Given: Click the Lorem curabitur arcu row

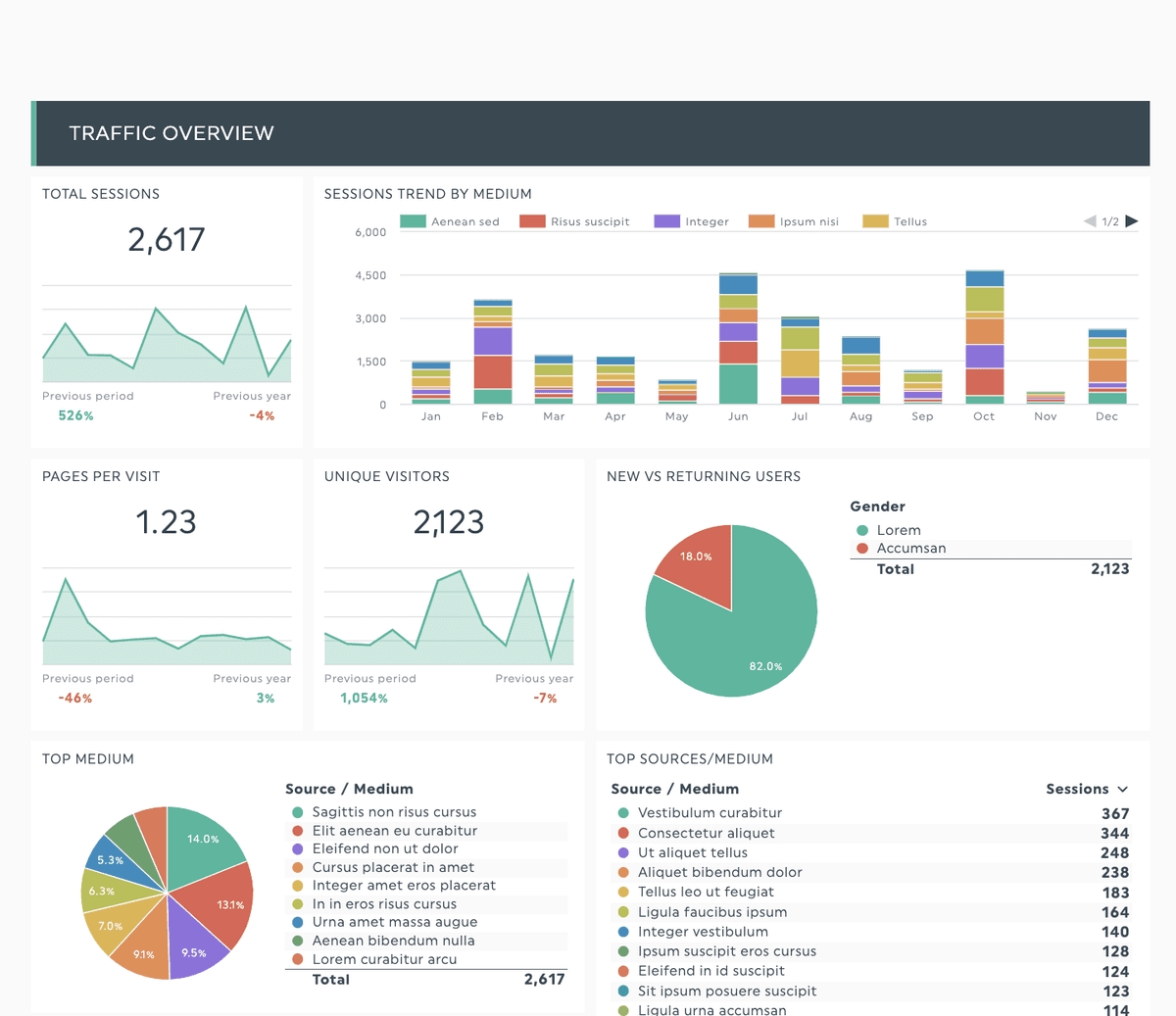Looking at the screenshot, I should (x=426, y=959).
